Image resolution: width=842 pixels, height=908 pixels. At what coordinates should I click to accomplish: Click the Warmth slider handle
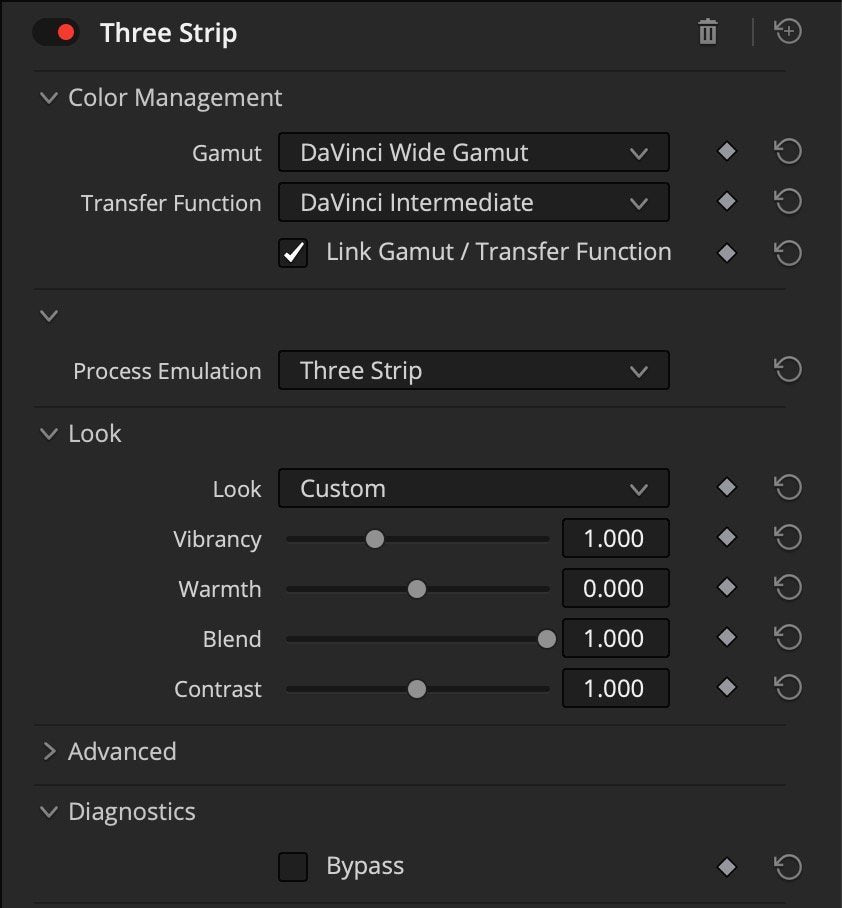(x=417, y=589)
